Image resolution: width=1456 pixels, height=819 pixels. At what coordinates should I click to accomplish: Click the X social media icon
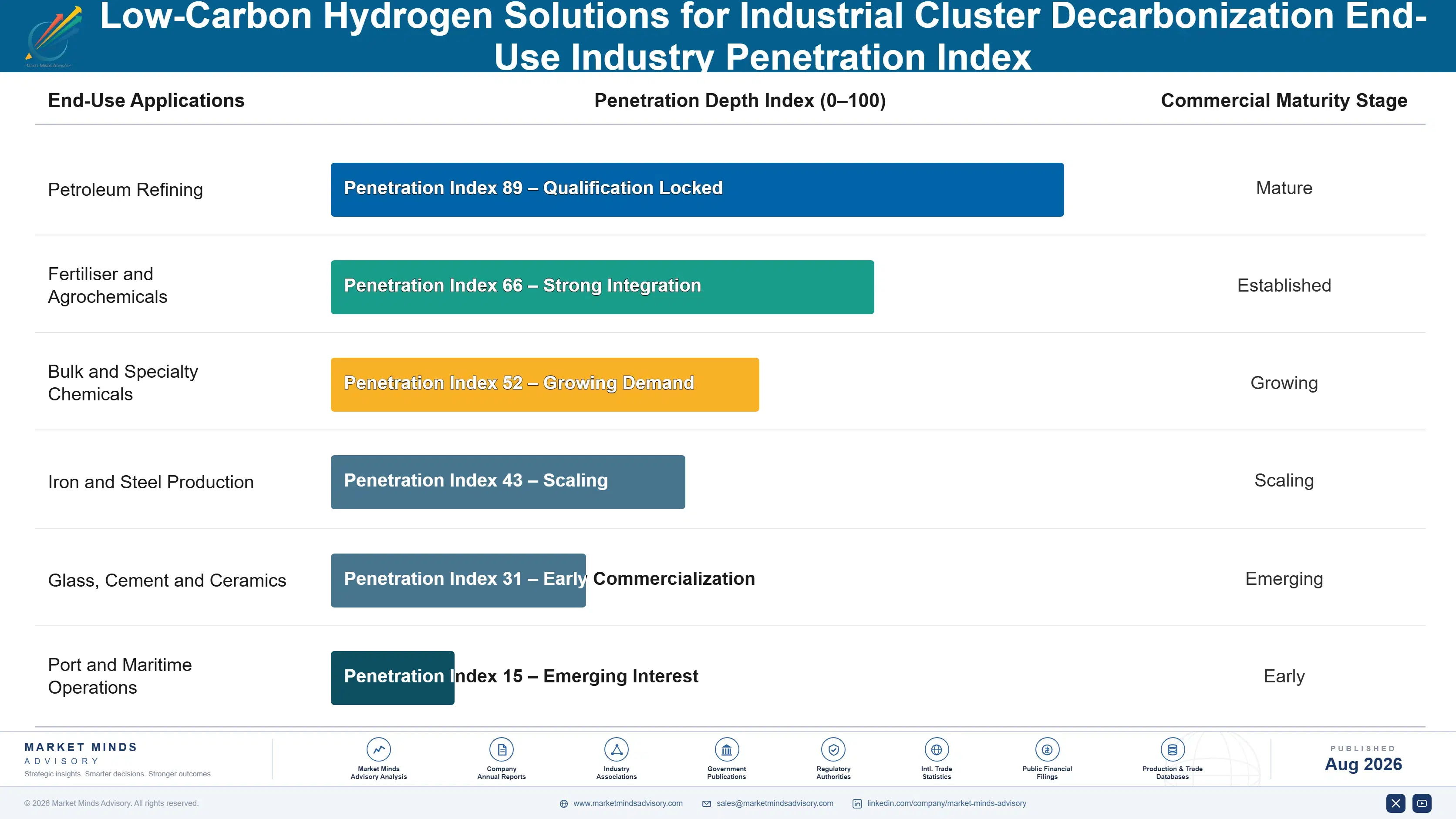pyautogui.click(x=1395, y=803)
